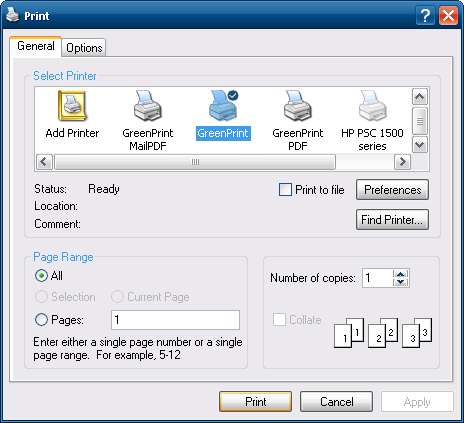The width and height of the screenshot is (464, 423).
Task: Open the General tab
Action: pos(36,46)
